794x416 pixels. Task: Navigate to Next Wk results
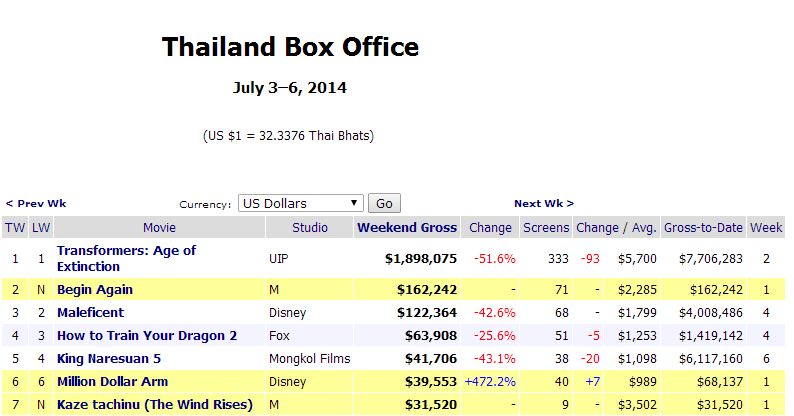(544, 203)
